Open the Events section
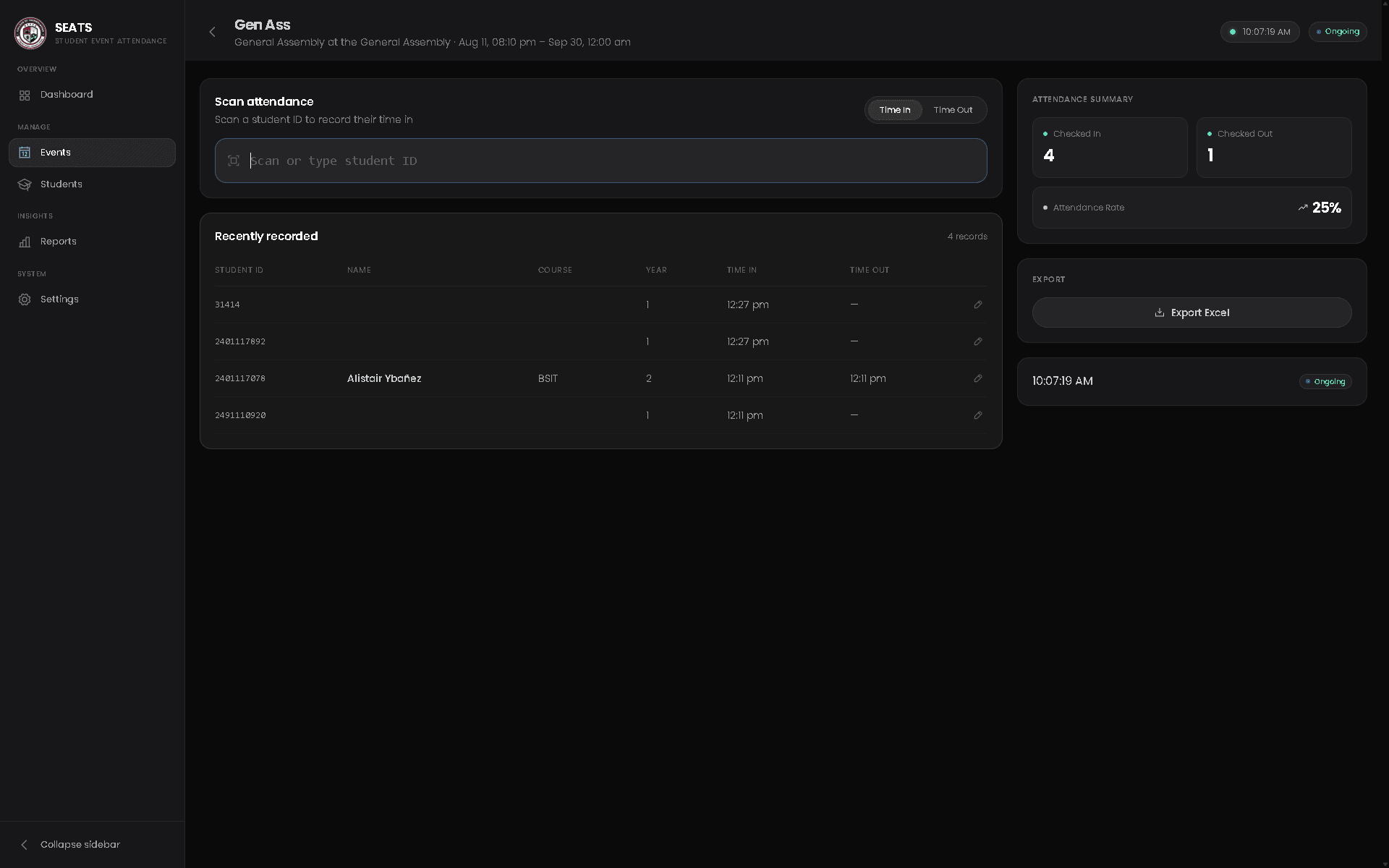Image resolution: width=1389 pixels, height=868 pixels. [92, 153]
